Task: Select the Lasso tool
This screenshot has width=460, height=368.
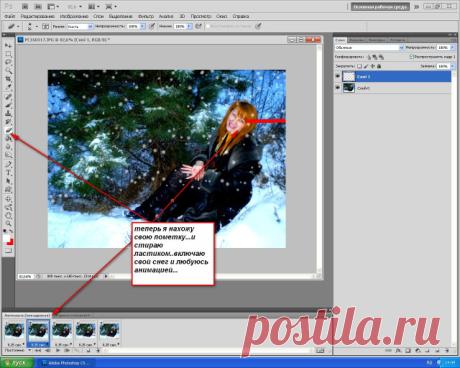Action: pyautogui.click(x=8, y=62)
